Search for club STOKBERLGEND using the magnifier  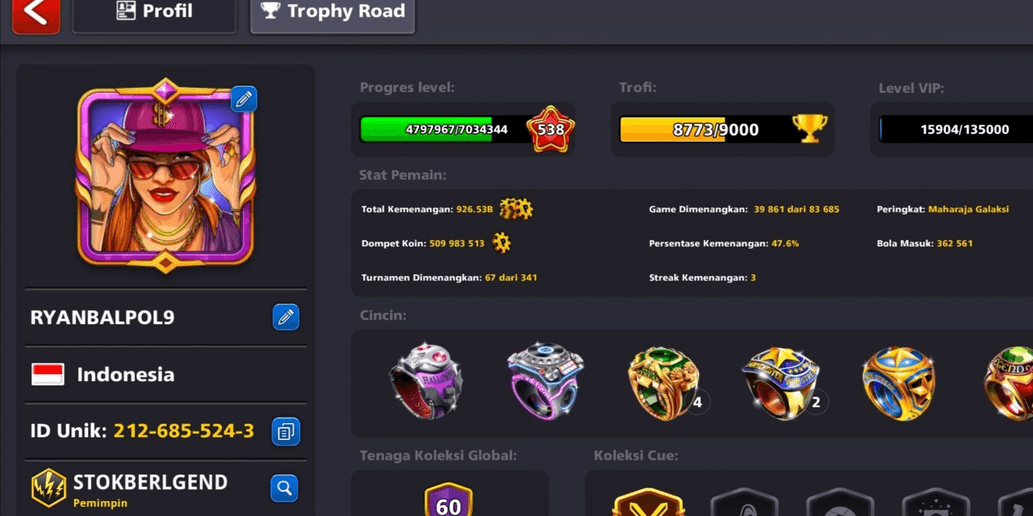(284, 488)
